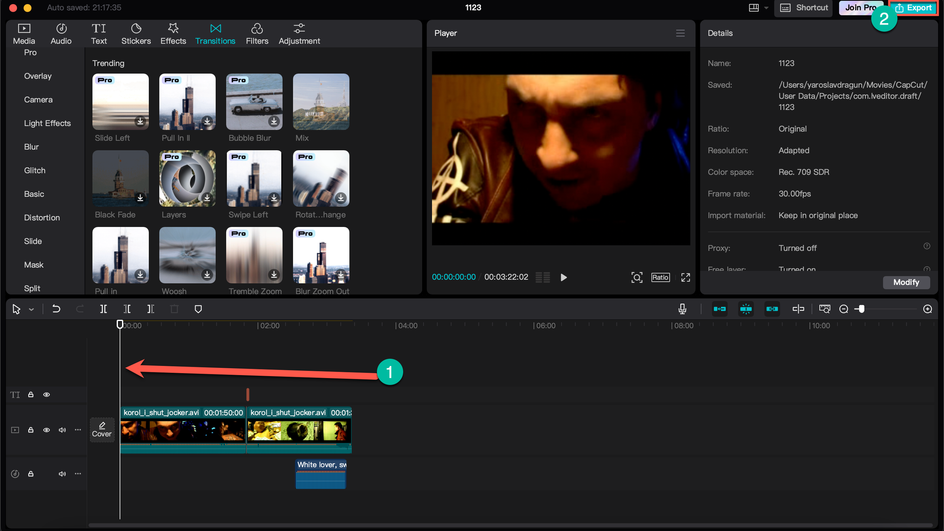The height and width of the screenshot is (531, 944).
Task: Open the Ratio options
Action: pos(660,278)
